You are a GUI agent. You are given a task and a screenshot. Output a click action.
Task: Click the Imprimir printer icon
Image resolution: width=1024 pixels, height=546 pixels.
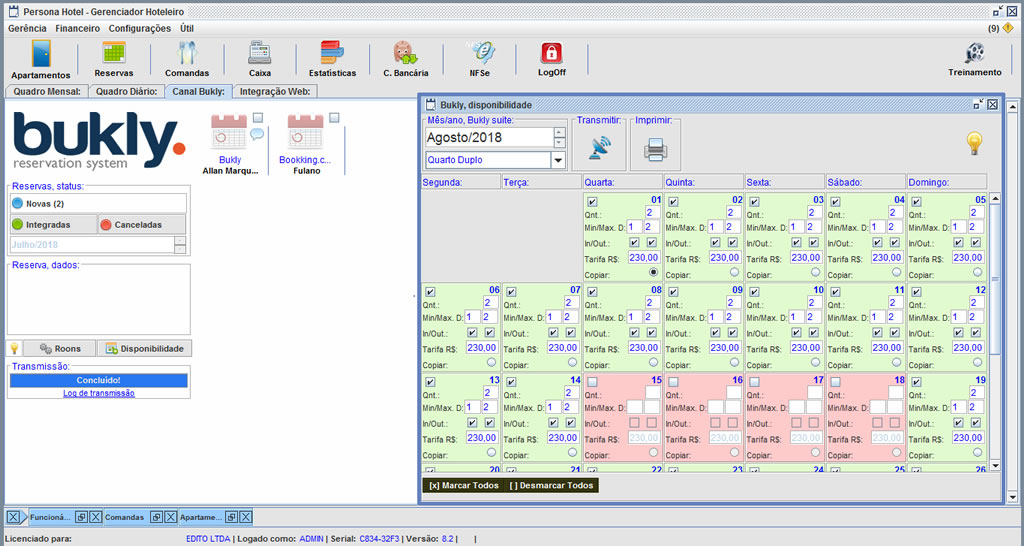[x=655, y=150]
